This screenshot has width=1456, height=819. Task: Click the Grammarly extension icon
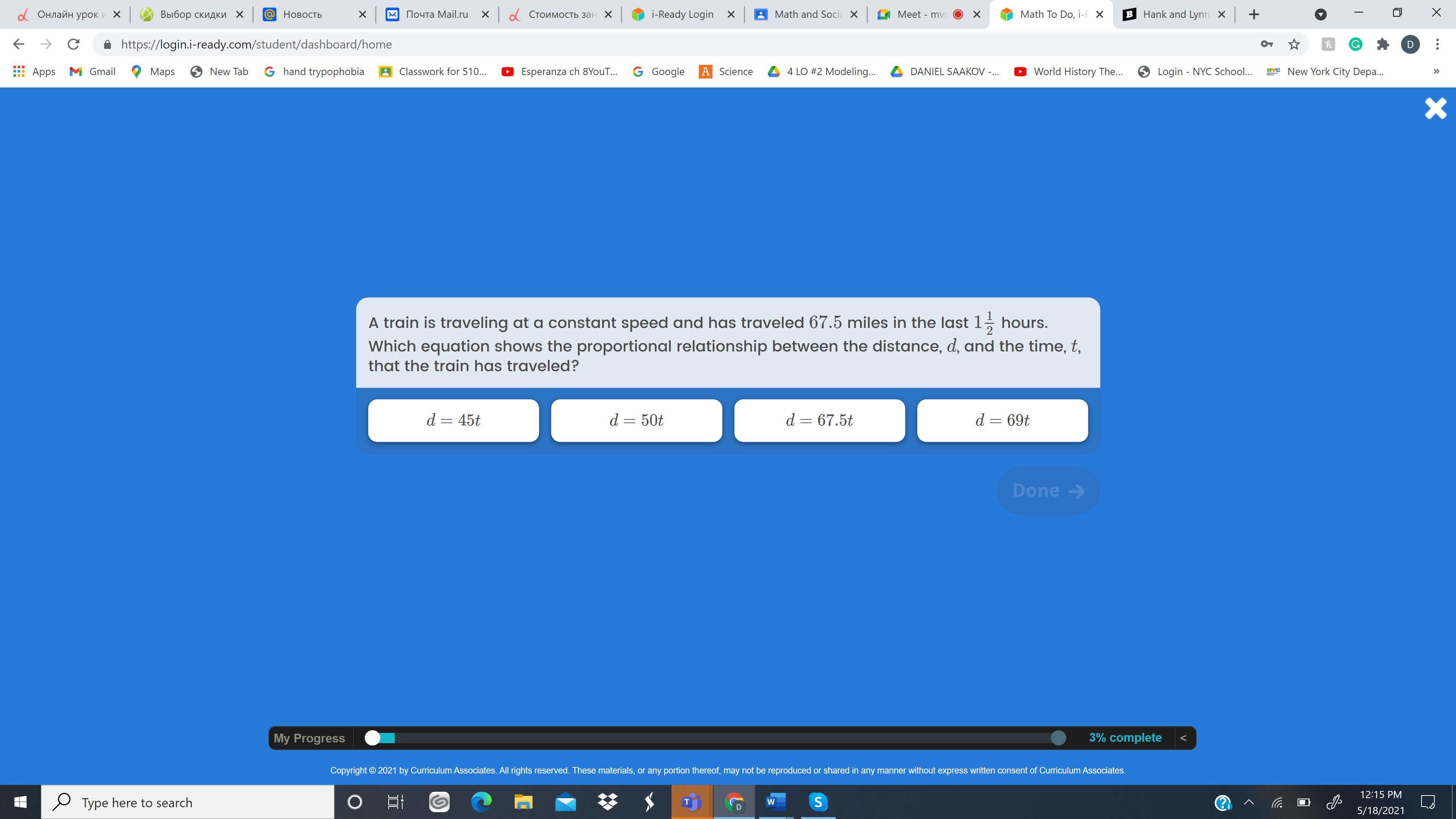[x=1356, y=44]
